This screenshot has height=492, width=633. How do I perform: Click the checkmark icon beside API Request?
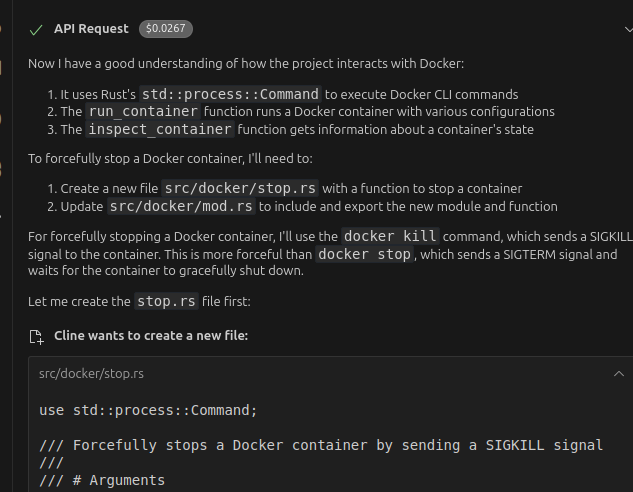(x=37, y=30)
